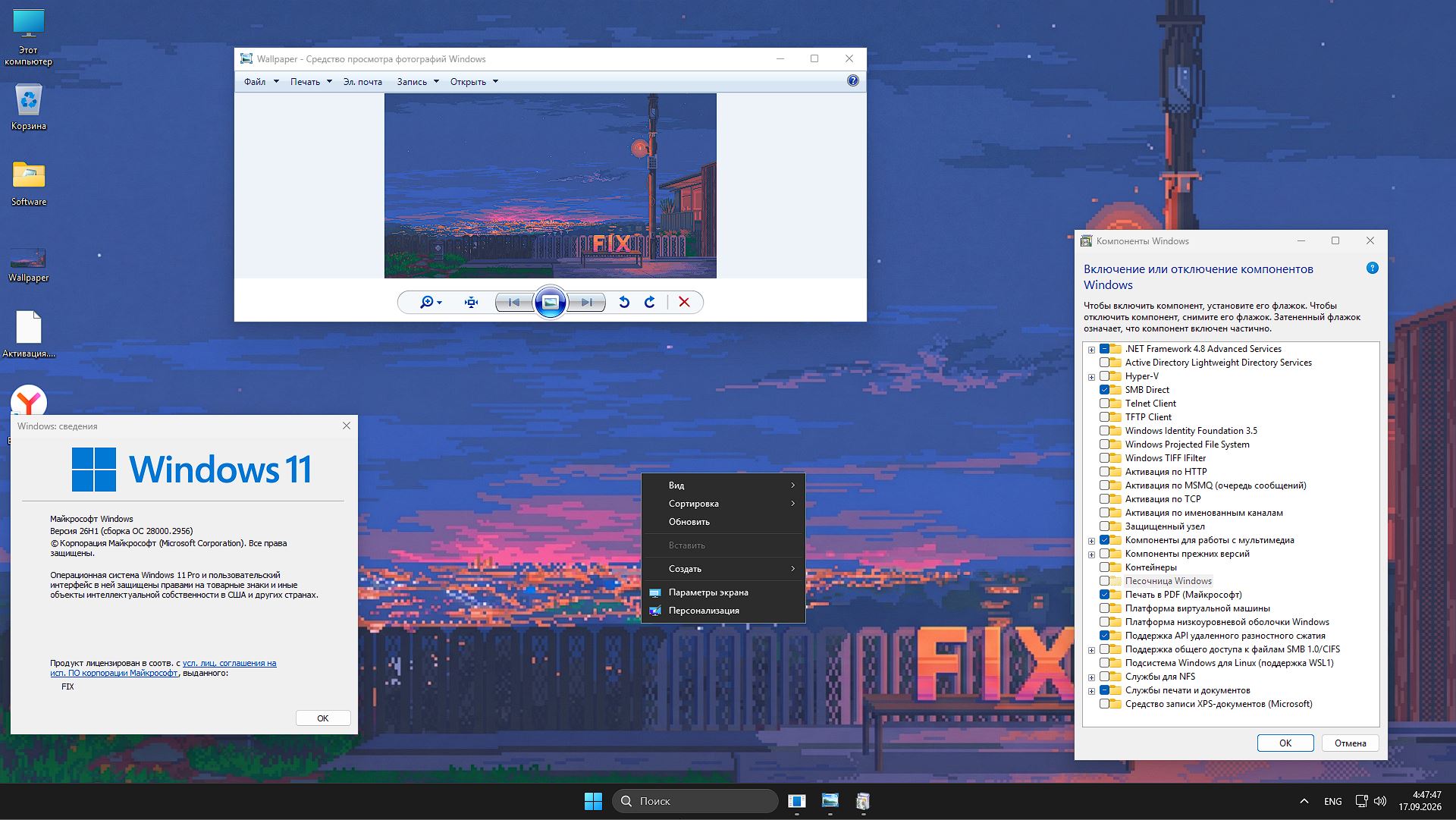Image resolution: width=1456 pixels, height=820 pixels.
Task: Open Открыть menu in Photo Viewer
Action: [474, 81]
